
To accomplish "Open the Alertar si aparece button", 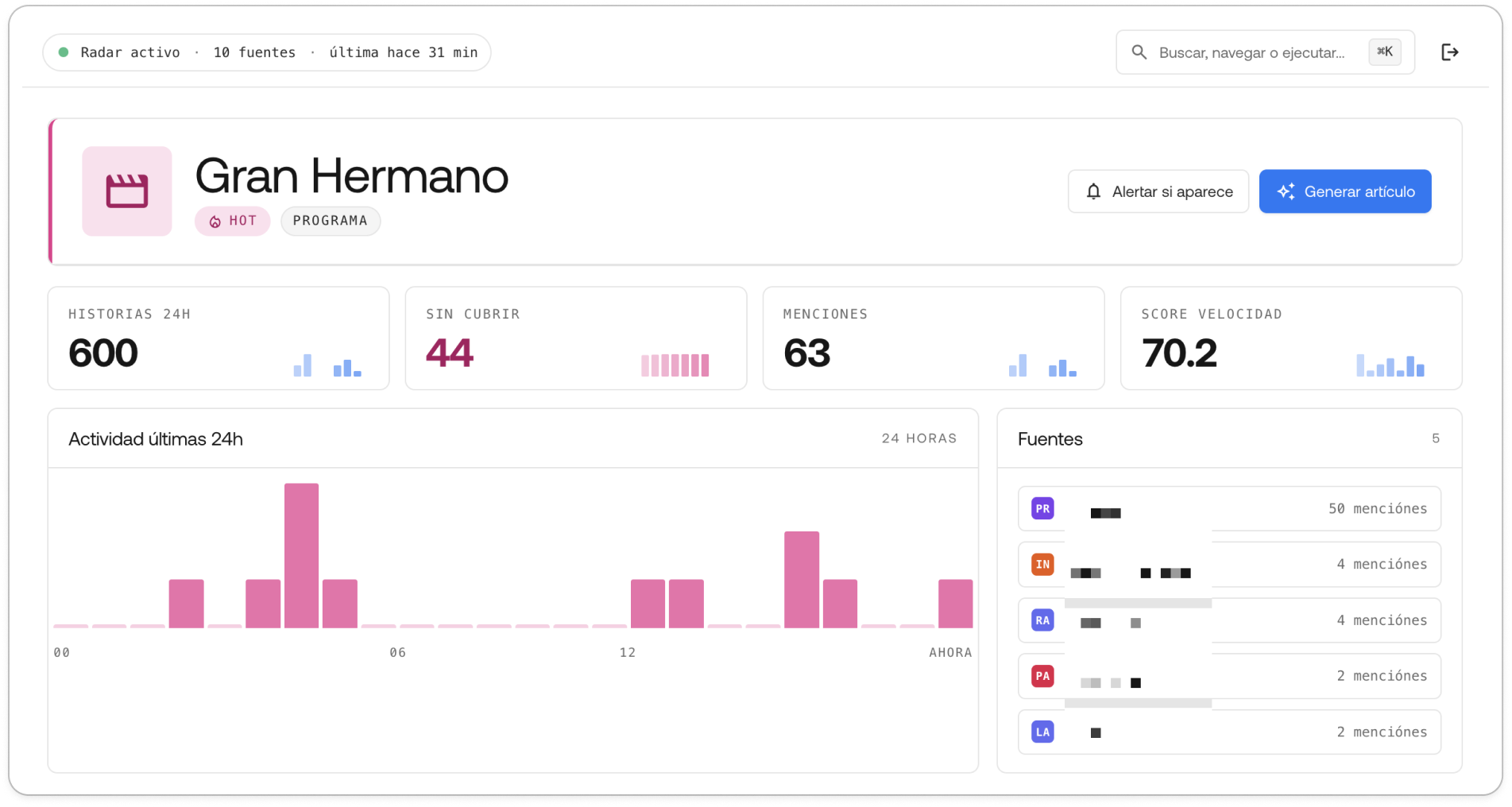I will (1158, 191).
